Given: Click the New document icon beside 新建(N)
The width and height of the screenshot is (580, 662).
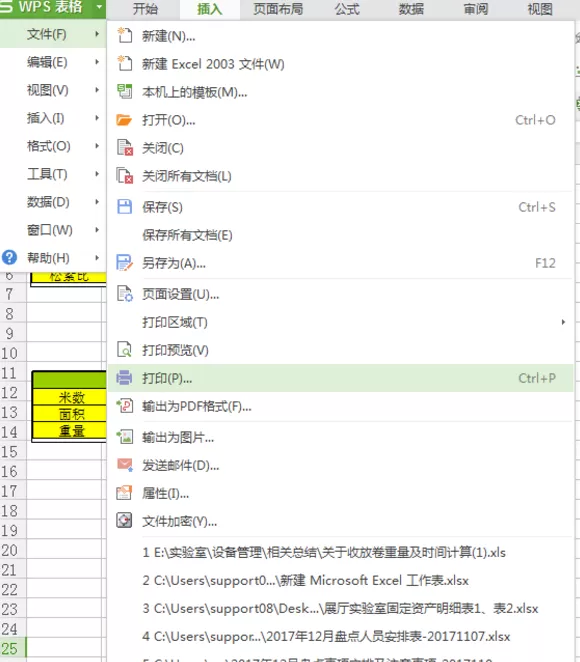Looking at the screenshot, I should point(124,35).
